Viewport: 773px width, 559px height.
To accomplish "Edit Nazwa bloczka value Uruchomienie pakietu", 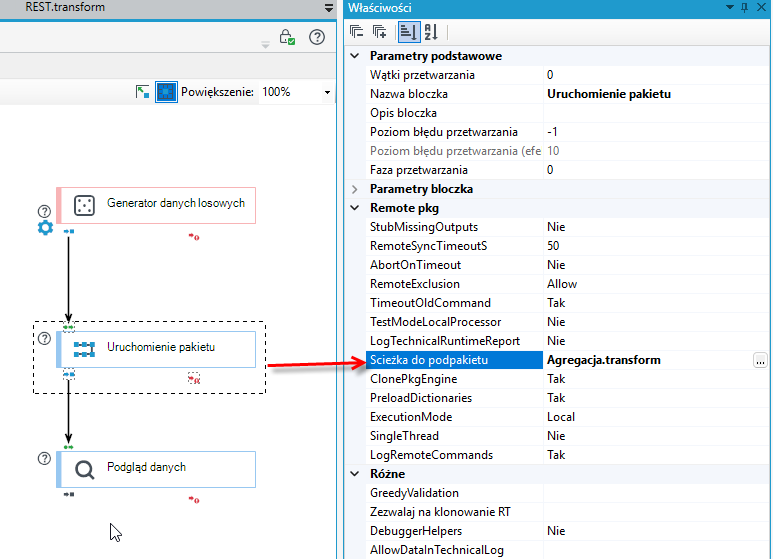I will pos(656,94).
